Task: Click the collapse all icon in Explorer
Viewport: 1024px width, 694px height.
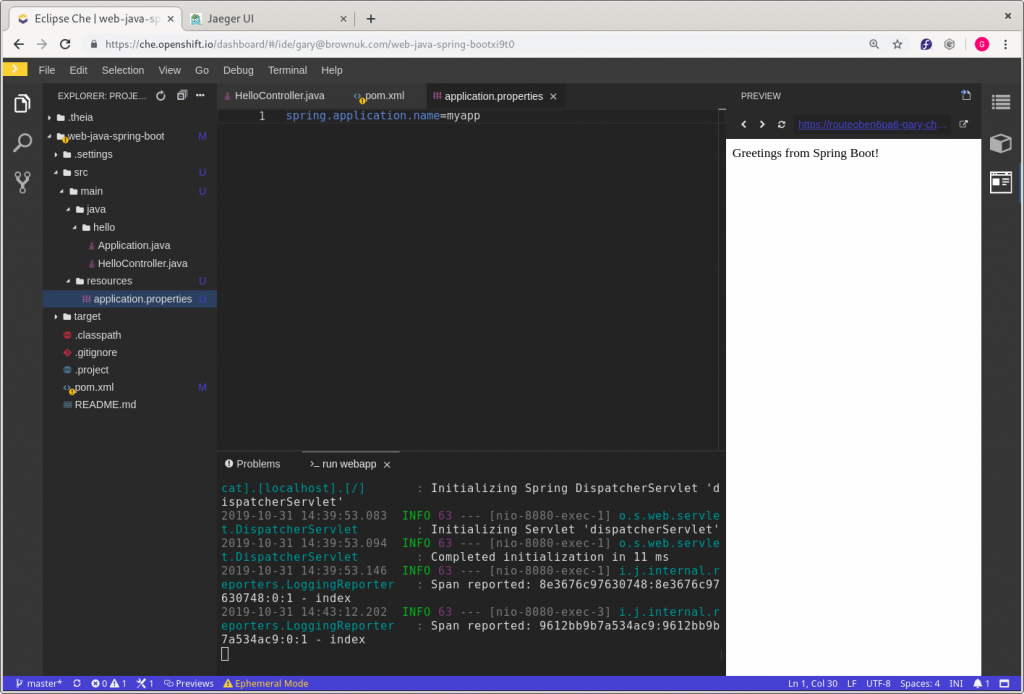Action: [181, 96]
